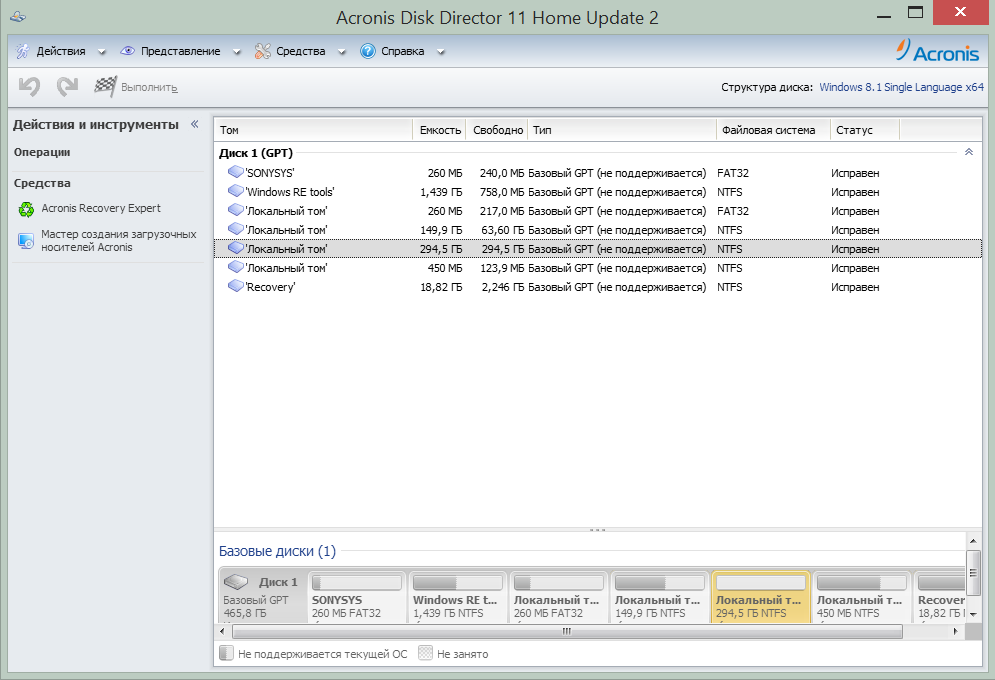Click the 'Not supported by current OS' legend icon

click(226, 653)
